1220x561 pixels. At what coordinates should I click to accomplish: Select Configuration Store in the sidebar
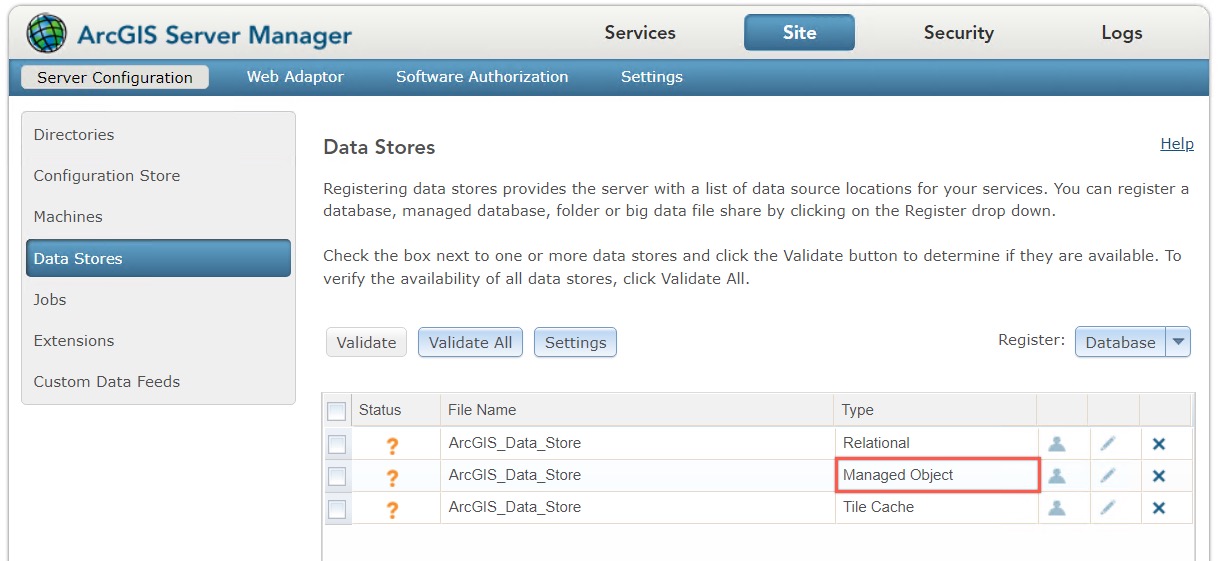click(107, 176)
